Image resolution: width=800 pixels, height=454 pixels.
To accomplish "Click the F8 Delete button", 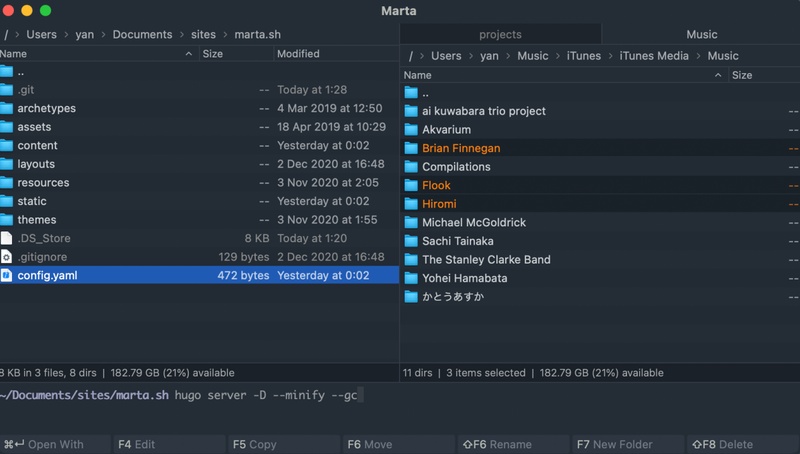I will [743, 444].
